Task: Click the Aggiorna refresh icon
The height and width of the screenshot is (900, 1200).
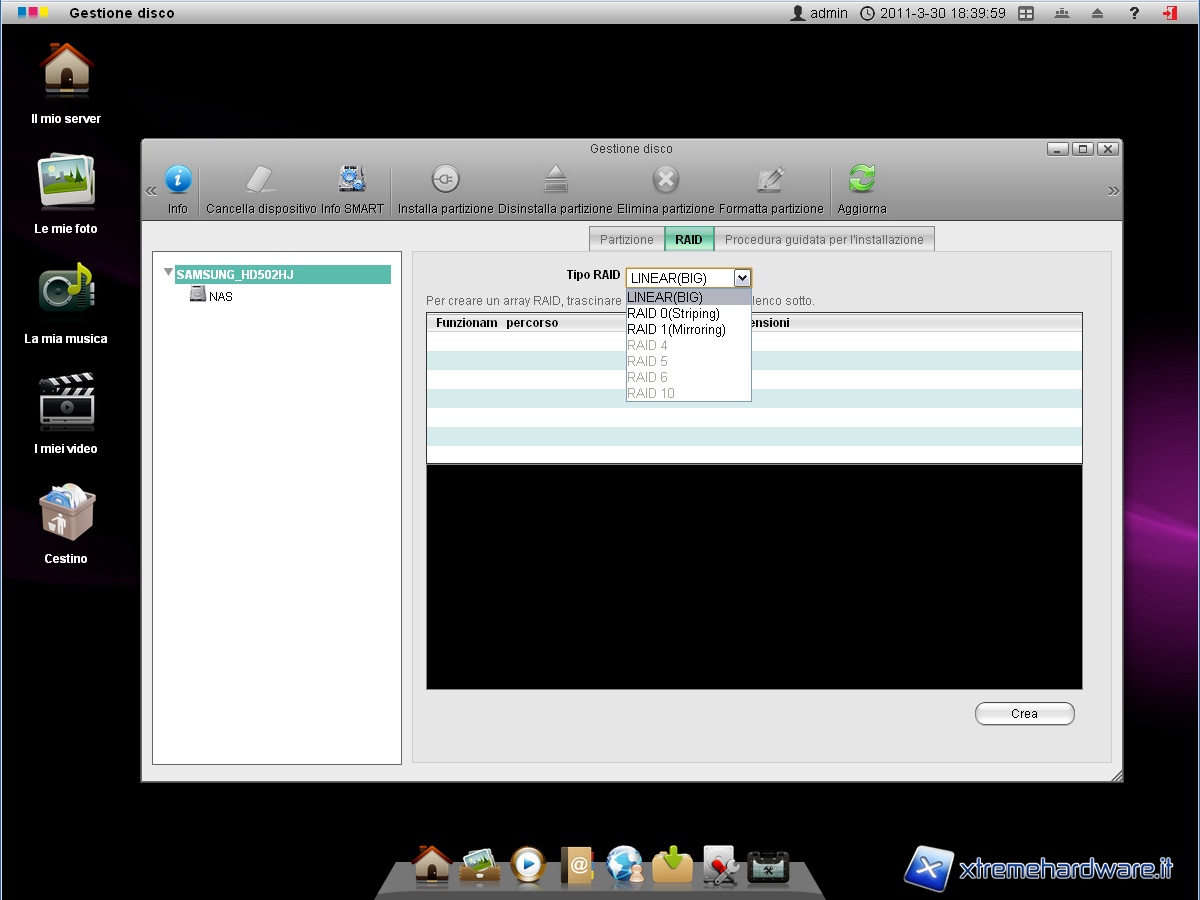Action: click(861, 180)
